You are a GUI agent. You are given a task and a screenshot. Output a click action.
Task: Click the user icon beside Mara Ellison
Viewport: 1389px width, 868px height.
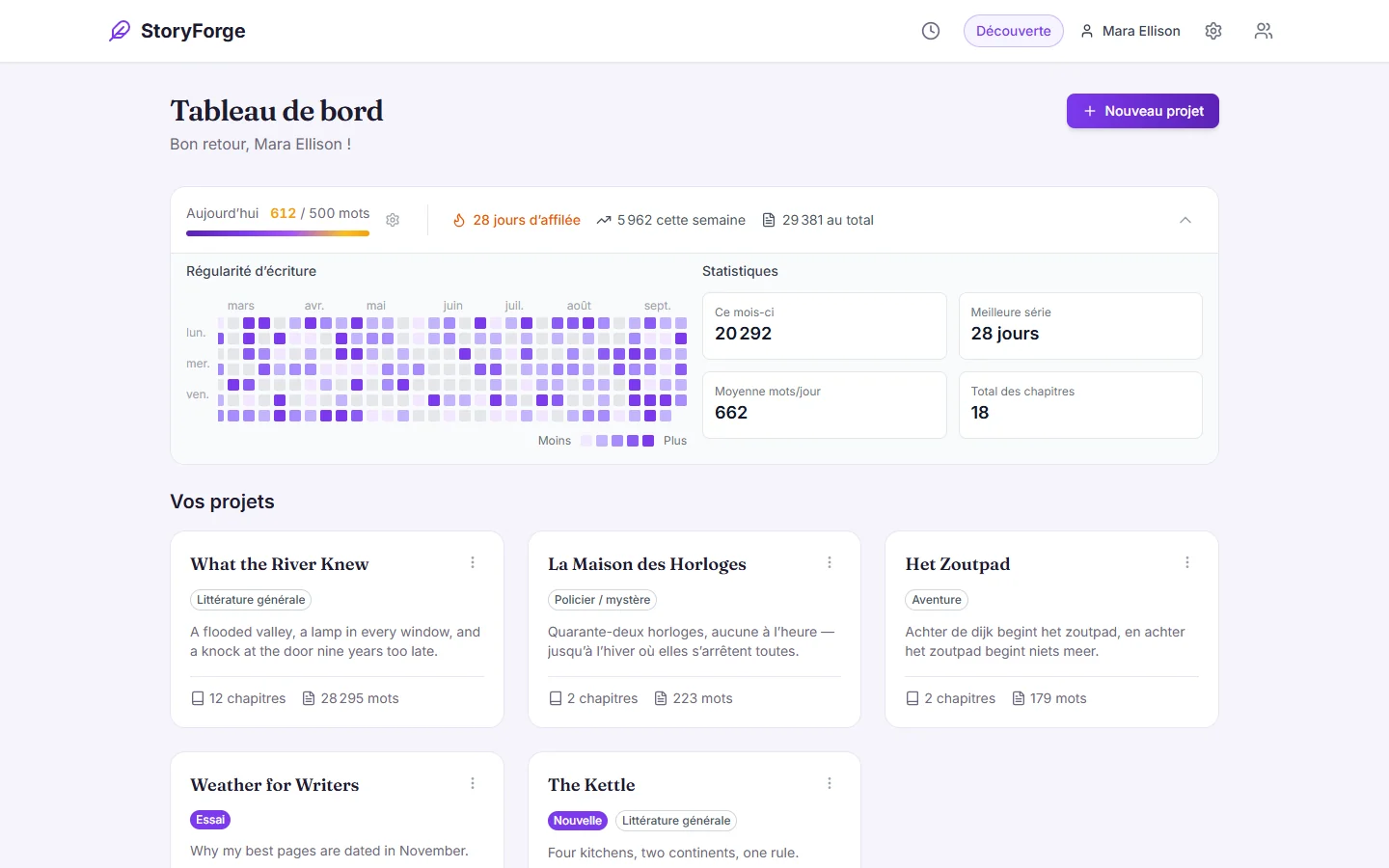pos(1087,31)
